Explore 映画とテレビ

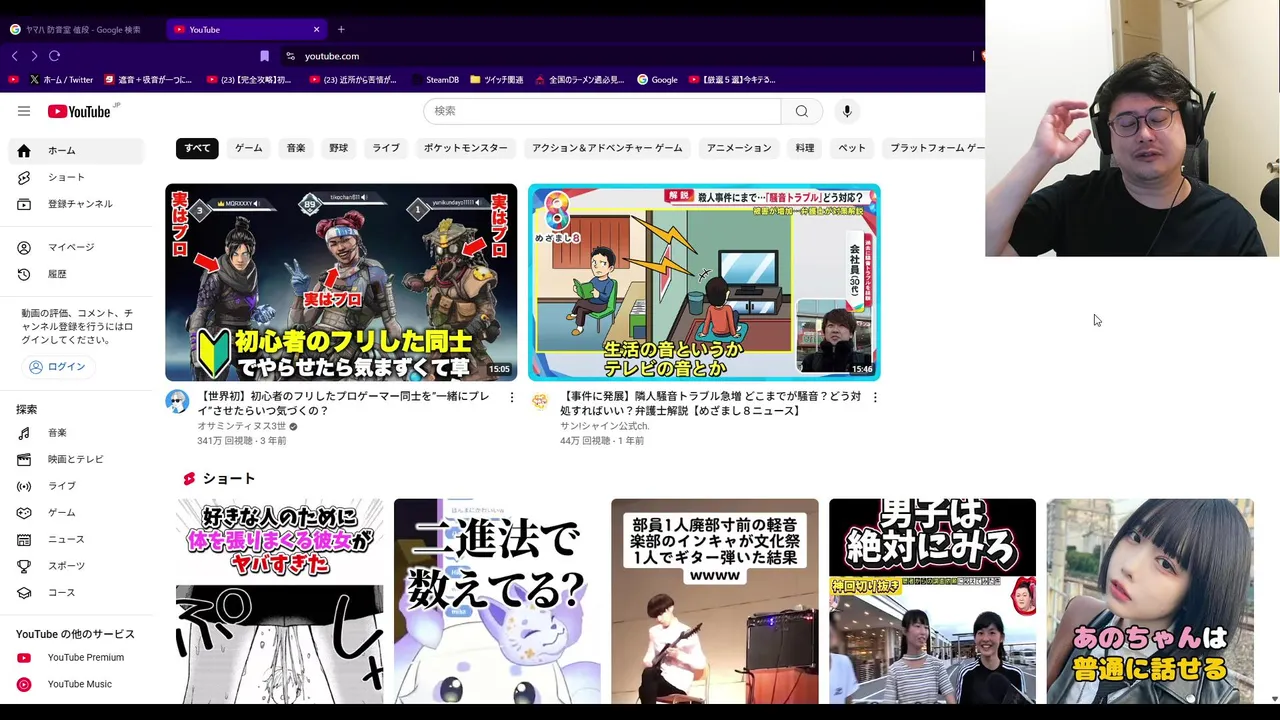(x=78, y=459)
